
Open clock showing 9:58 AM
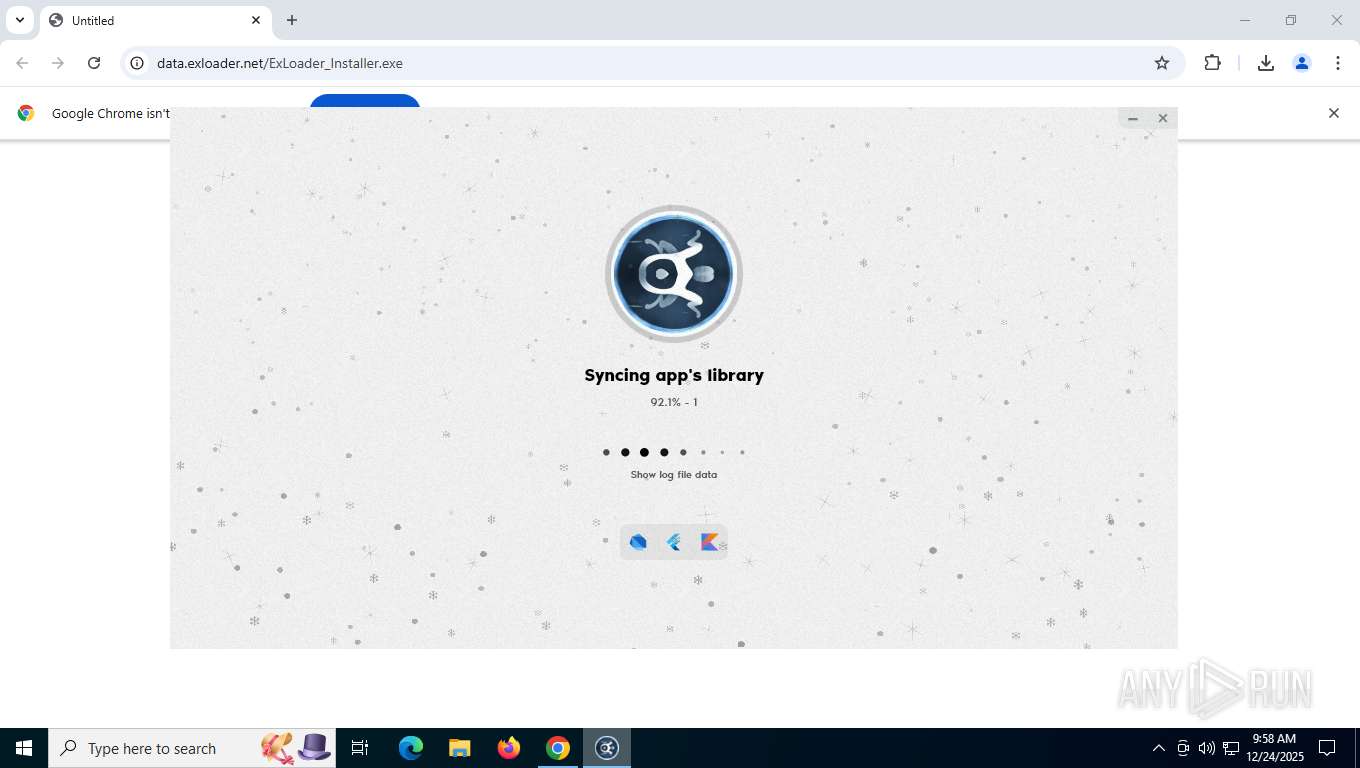tap(1274, 748)
